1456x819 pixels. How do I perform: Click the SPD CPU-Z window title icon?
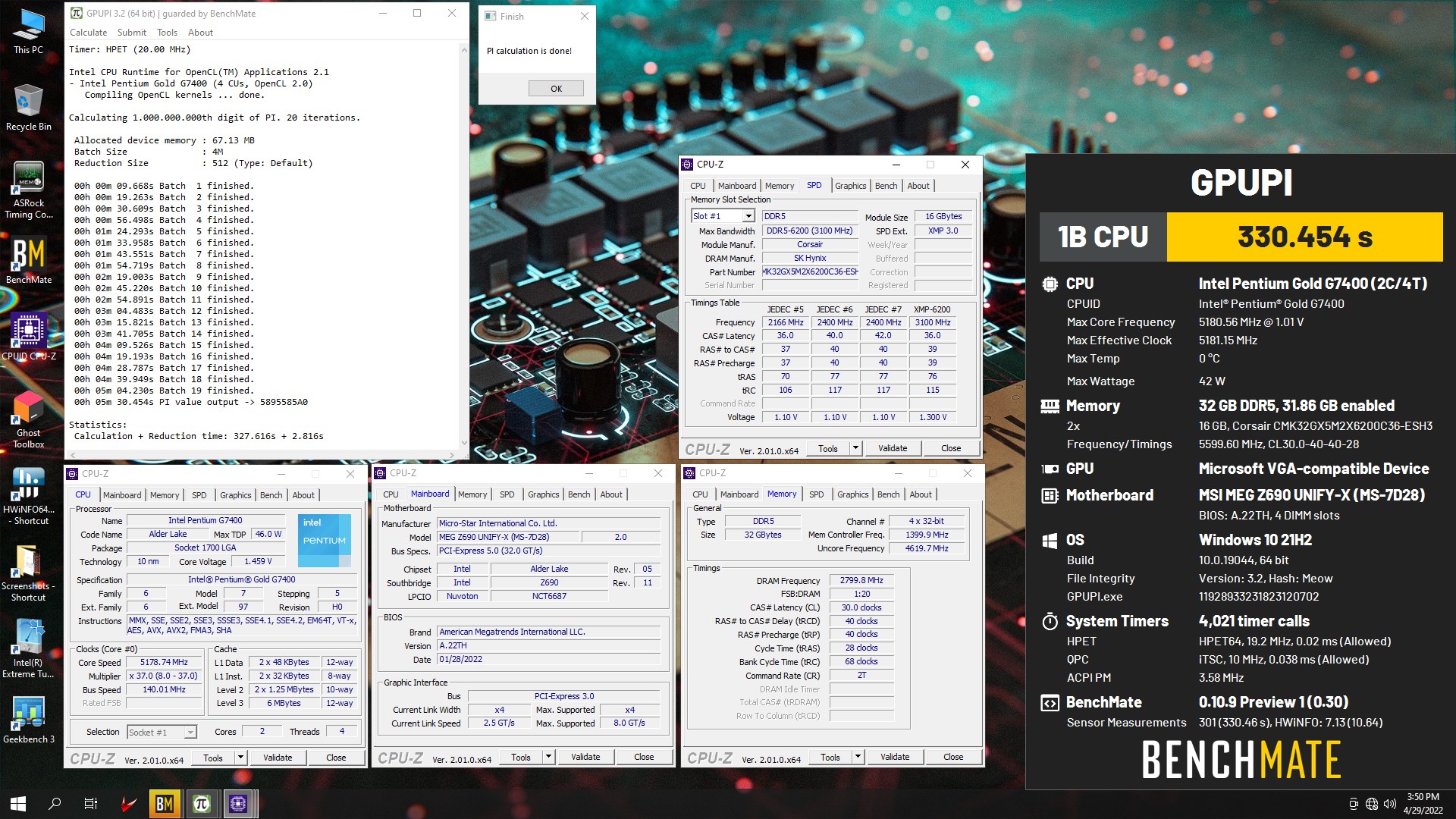[687, 165]
